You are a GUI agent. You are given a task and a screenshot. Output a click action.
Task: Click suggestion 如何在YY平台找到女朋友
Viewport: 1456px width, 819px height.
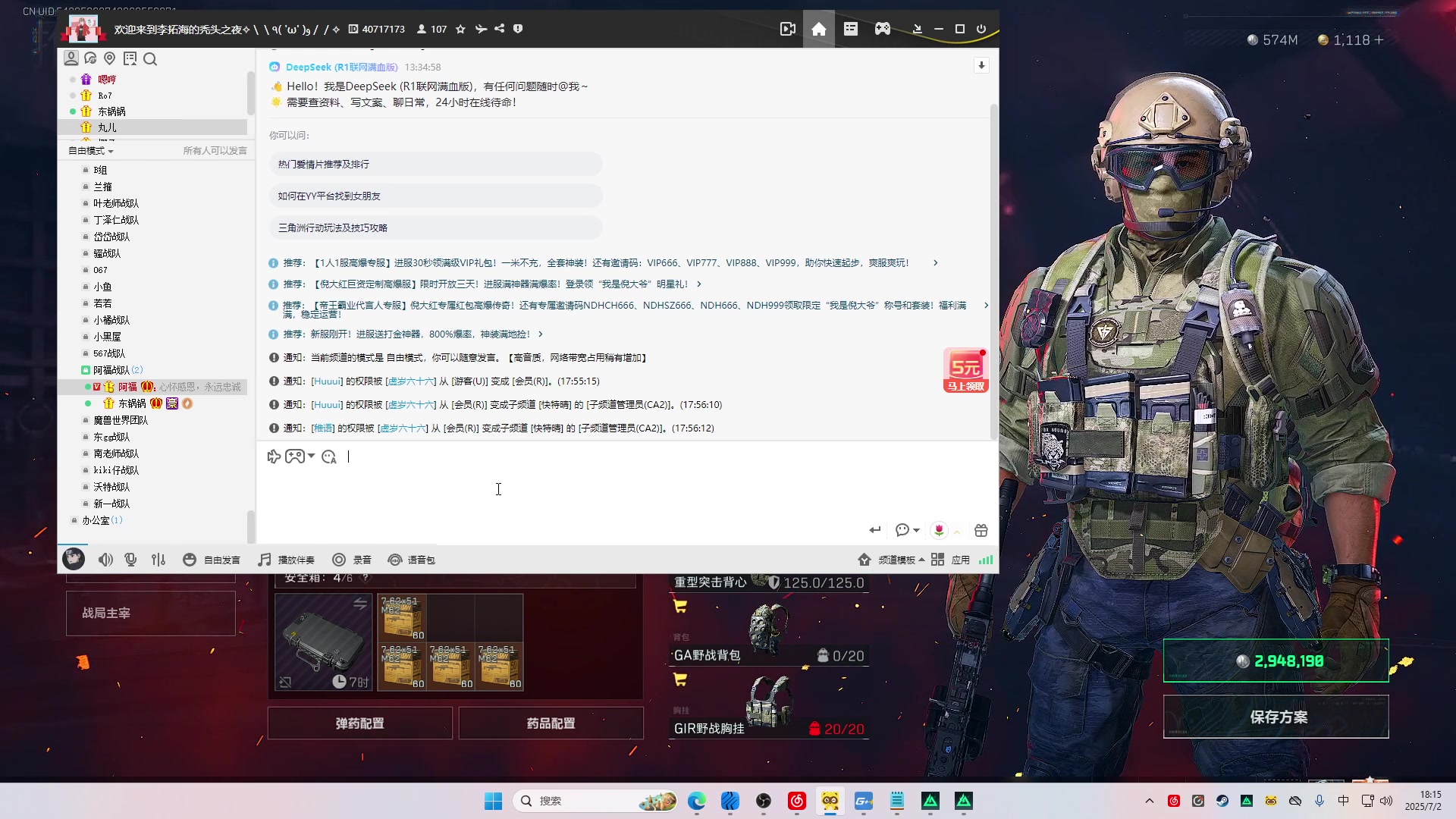[x=435, y=196]
